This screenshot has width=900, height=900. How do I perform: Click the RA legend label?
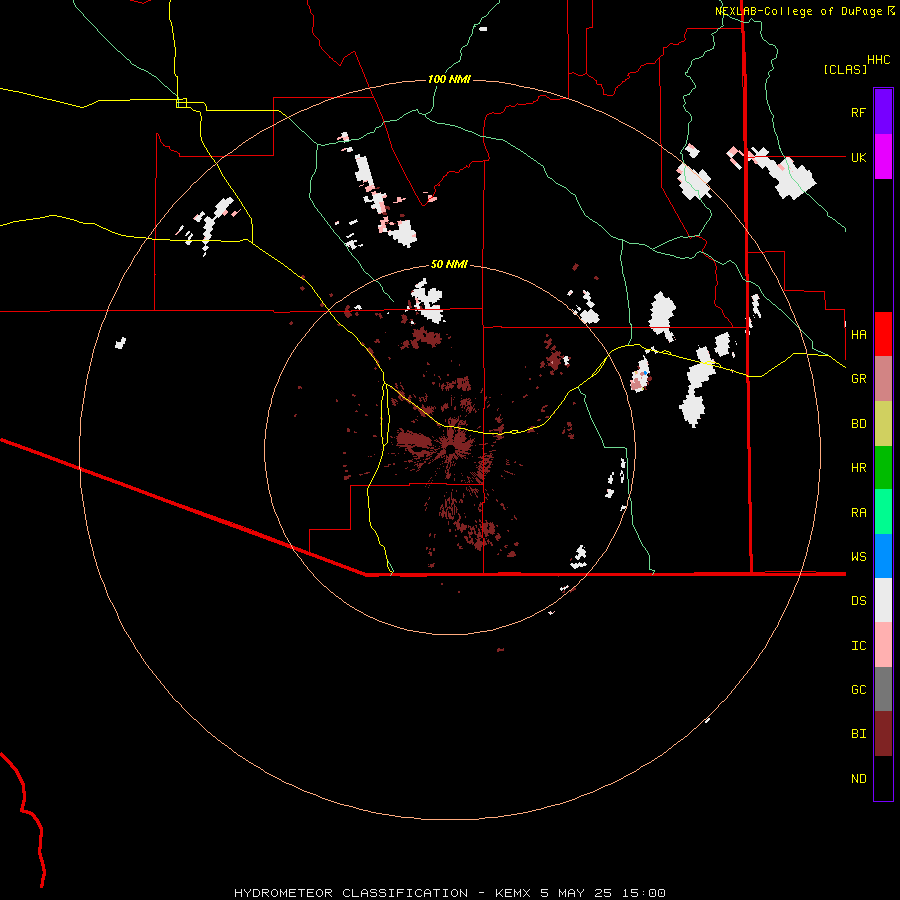click(x=858, y=513)
